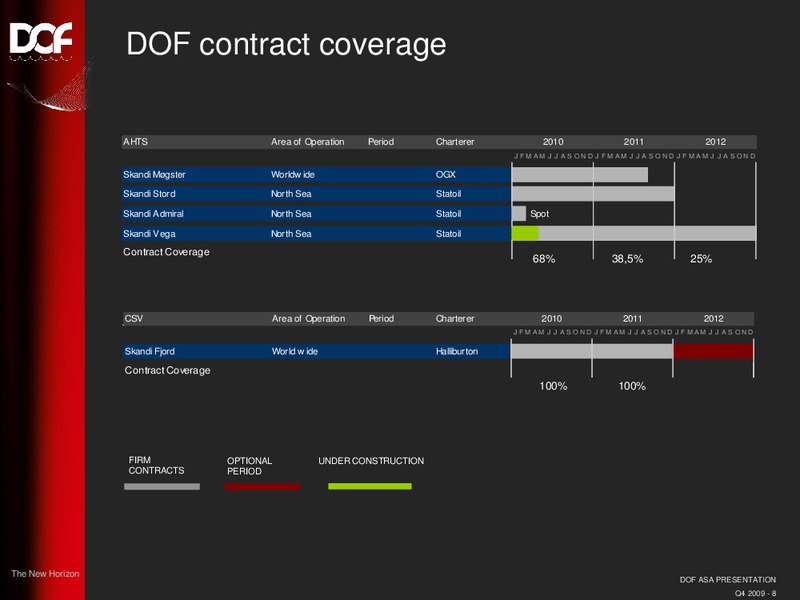800x600 pixels.
Task: Click the Skandi Møgster grey contract bar
Action: pyautogui.click(x=580, y=174)
